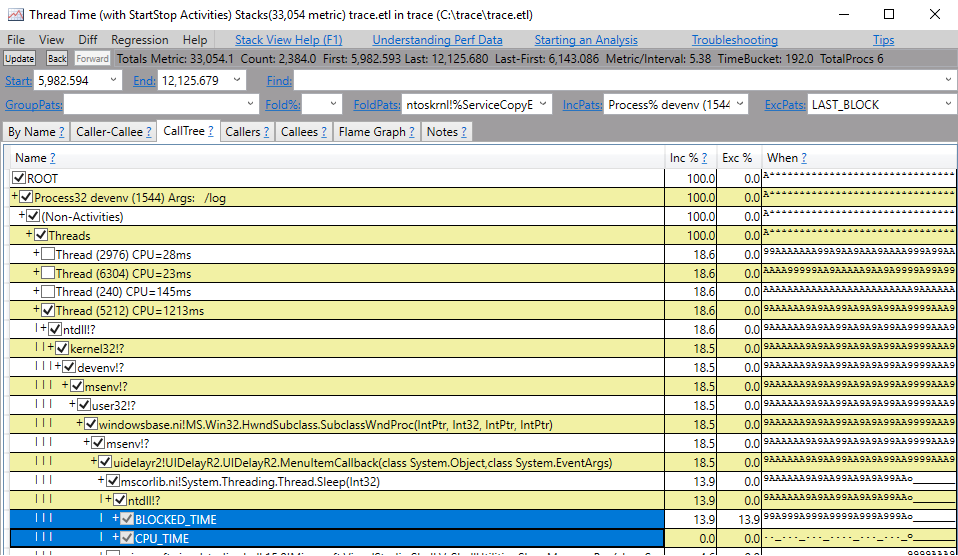Viewport: 958px width, 556px height.
Task: Click the Inc % column header
Action: 690,158
